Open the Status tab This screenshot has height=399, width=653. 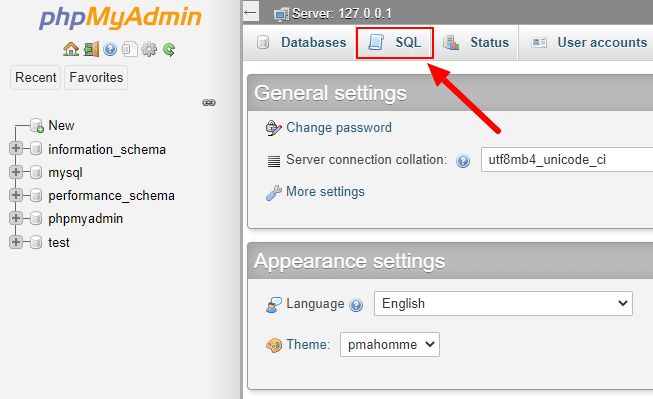coord(476,42)
